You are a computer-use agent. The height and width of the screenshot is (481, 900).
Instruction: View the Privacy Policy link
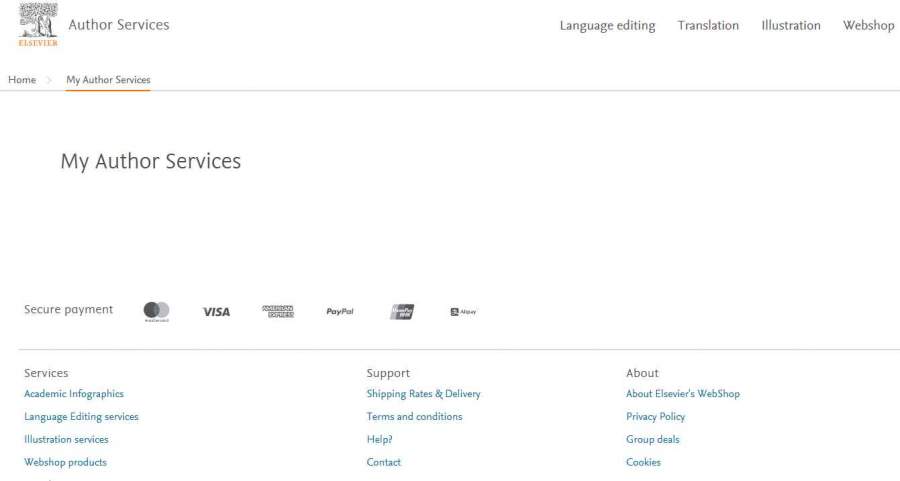coord(655,417)
